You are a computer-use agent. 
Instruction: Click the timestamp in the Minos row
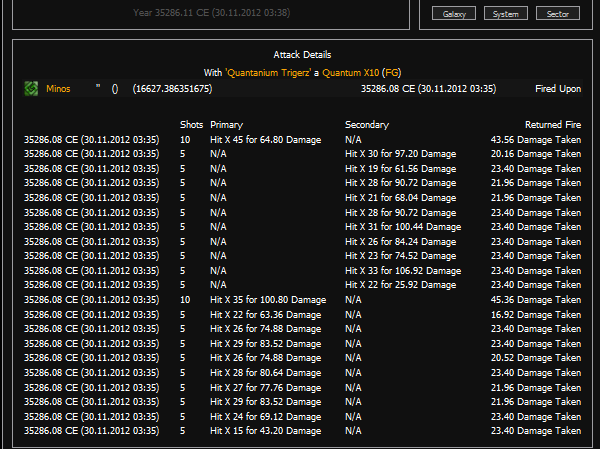[429, 89]
